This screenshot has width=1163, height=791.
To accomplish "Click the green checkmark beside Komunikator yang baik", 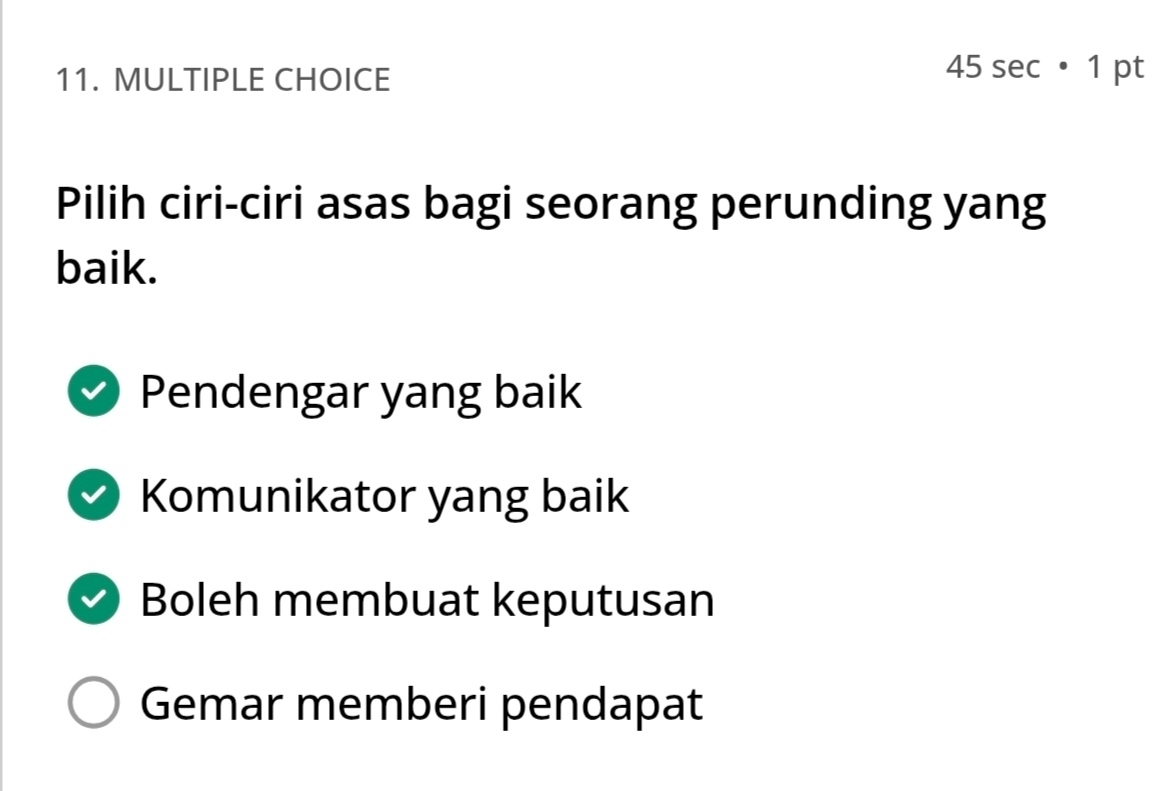I will (94, 496).
